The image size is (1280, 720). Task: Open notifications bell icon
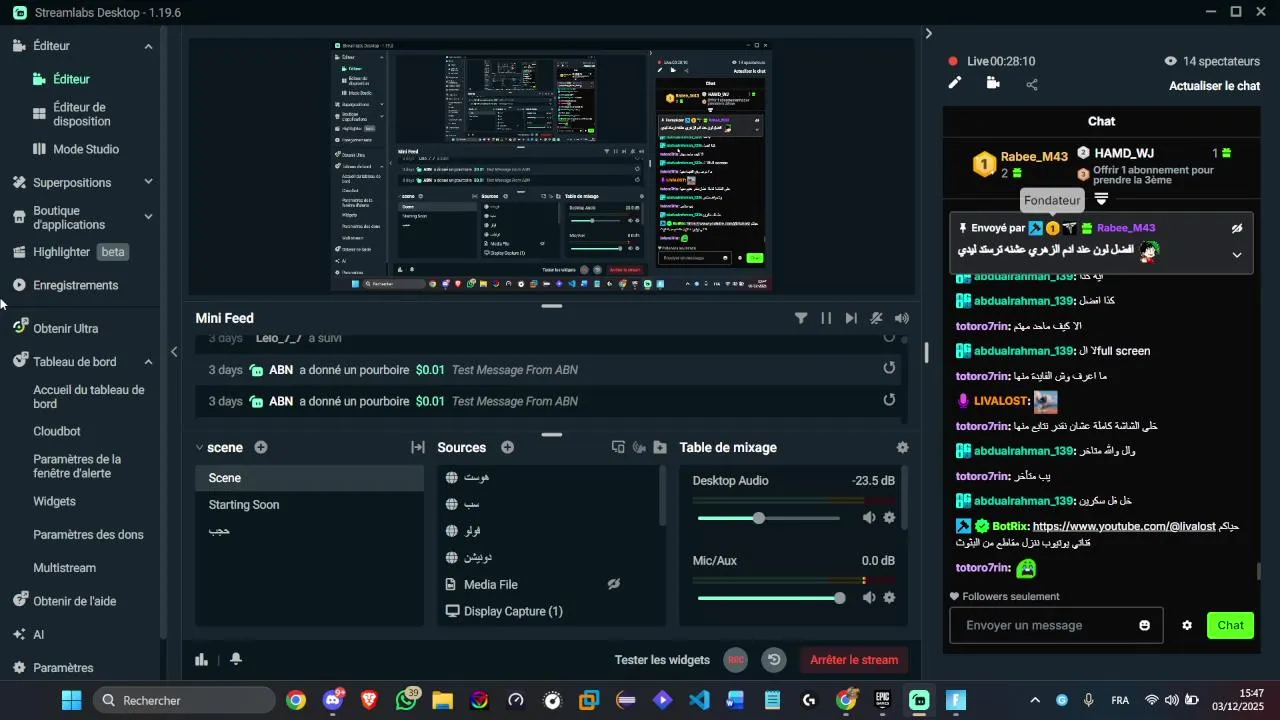point(236,659)
